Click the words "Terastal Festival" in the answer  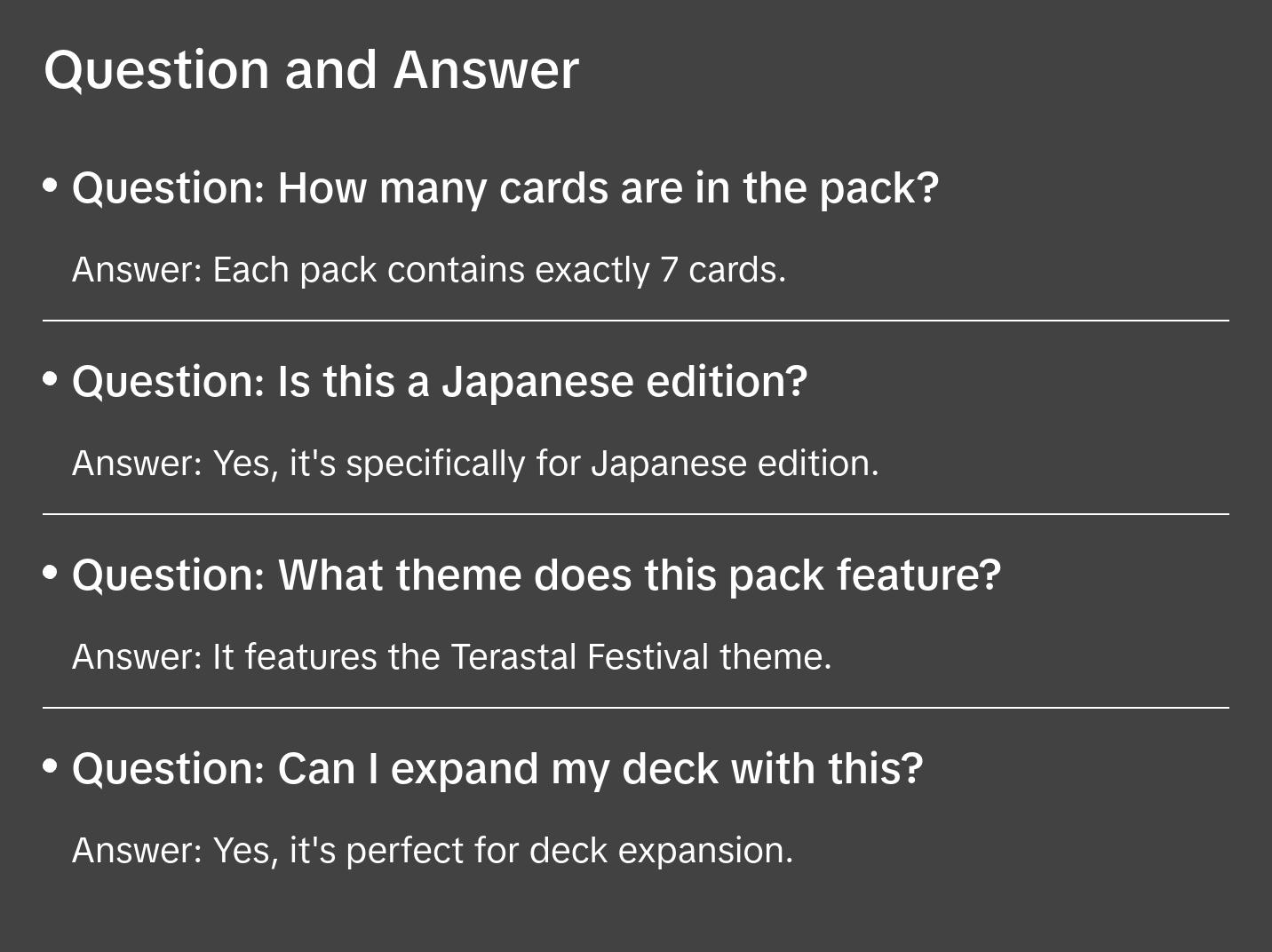pos(579,657)
